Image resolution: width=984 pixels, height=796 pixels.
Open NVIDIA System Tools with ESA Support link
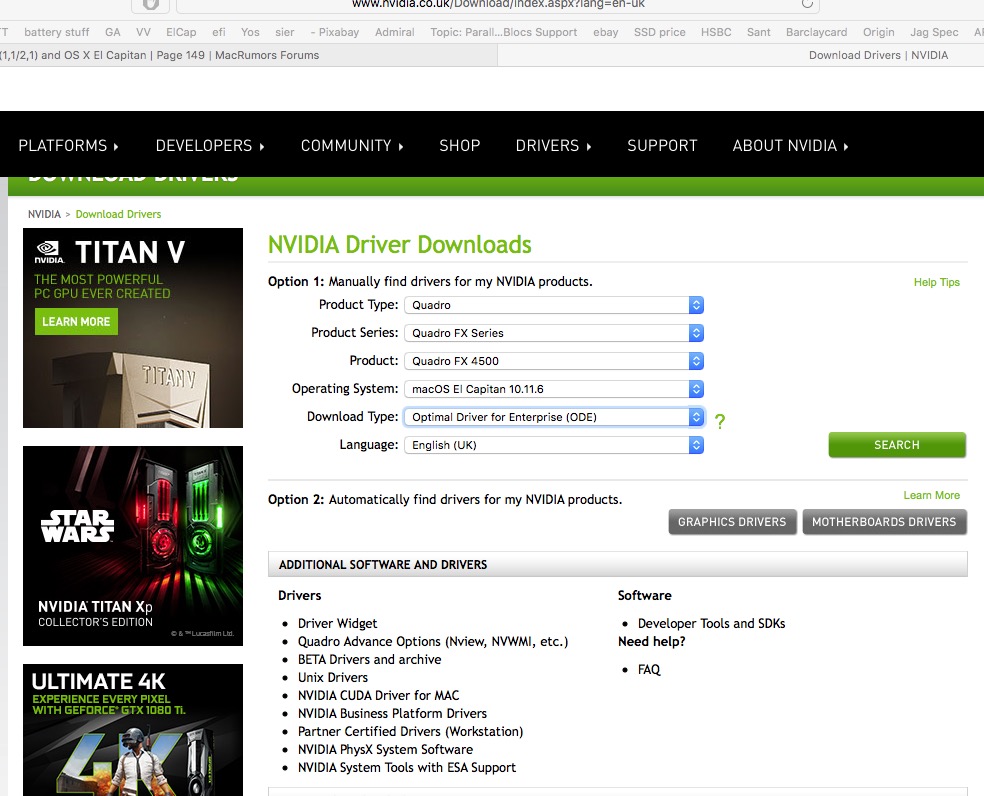pos(407,767)
